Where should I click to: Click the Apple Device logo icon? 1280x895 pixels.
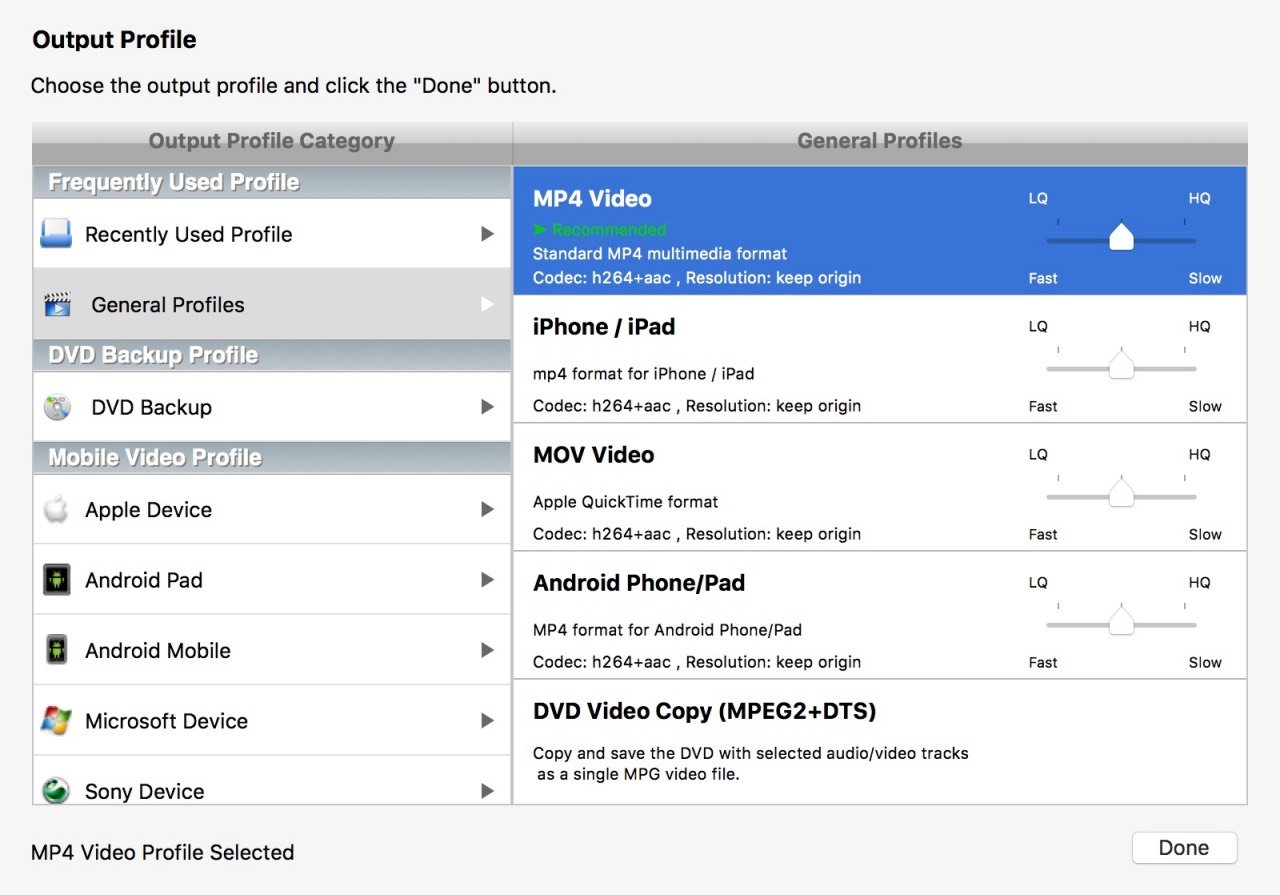coord(56,510)
